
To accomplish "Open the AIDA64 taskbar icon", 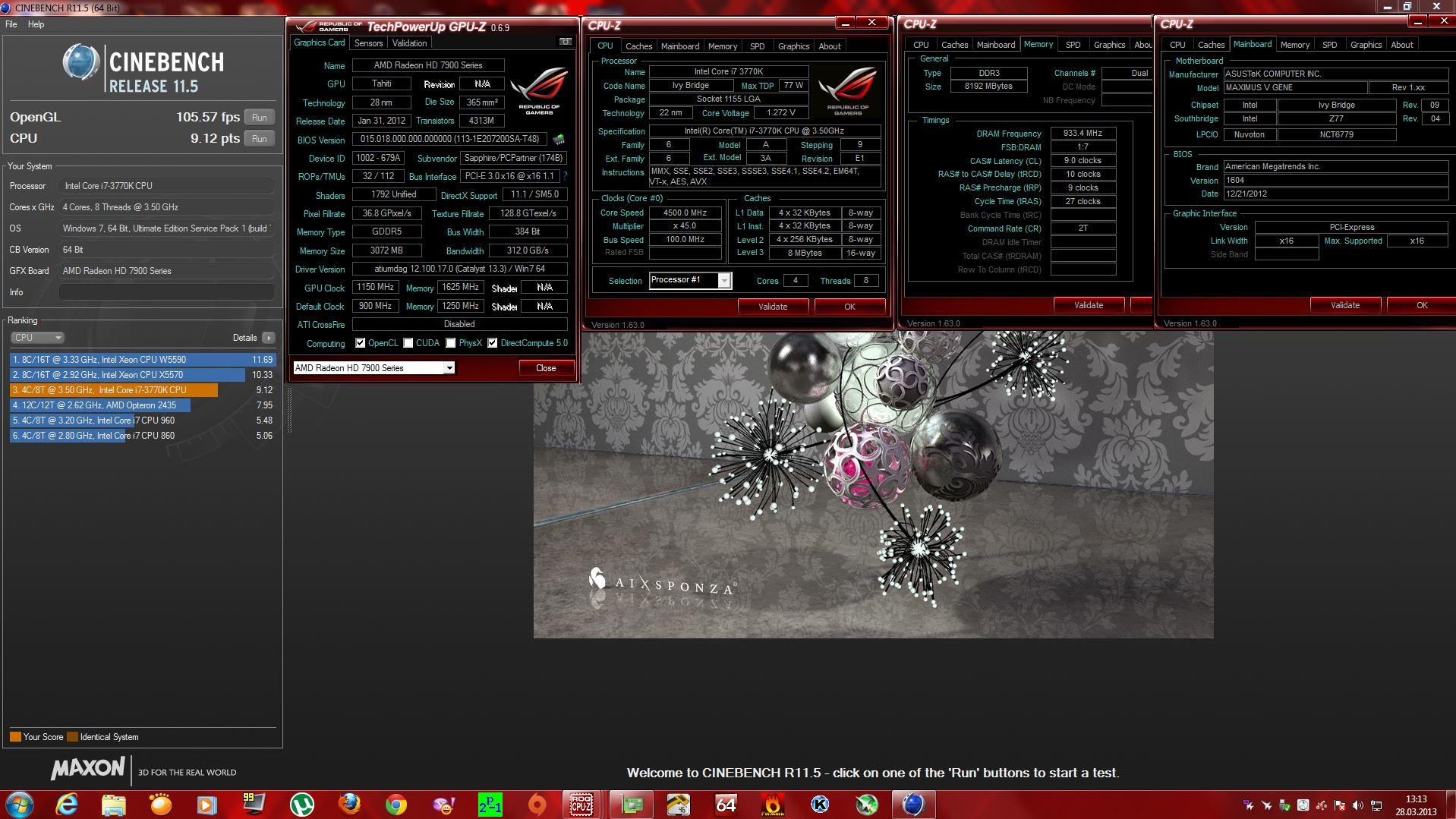I will (726, 804).
